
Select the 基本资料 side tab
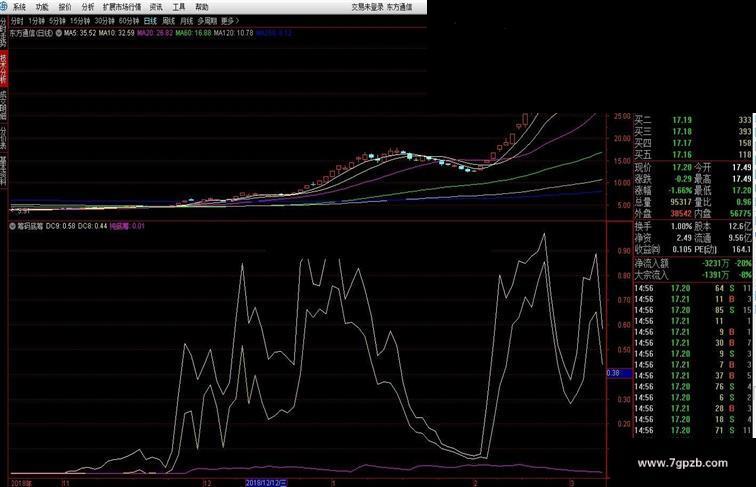(x=3, y=171)
